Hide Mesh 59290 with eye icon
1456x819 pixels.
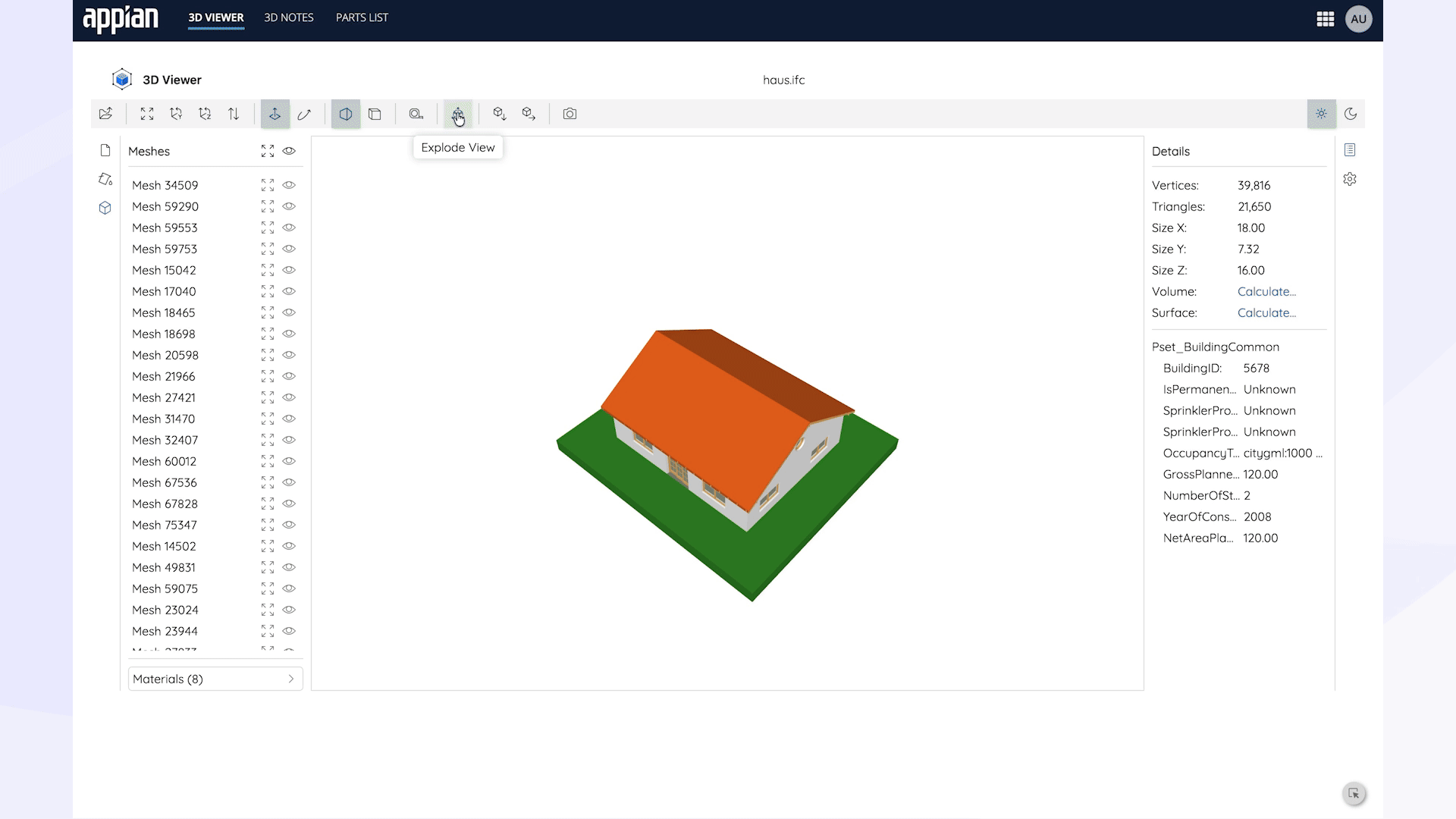coord(289,206)
